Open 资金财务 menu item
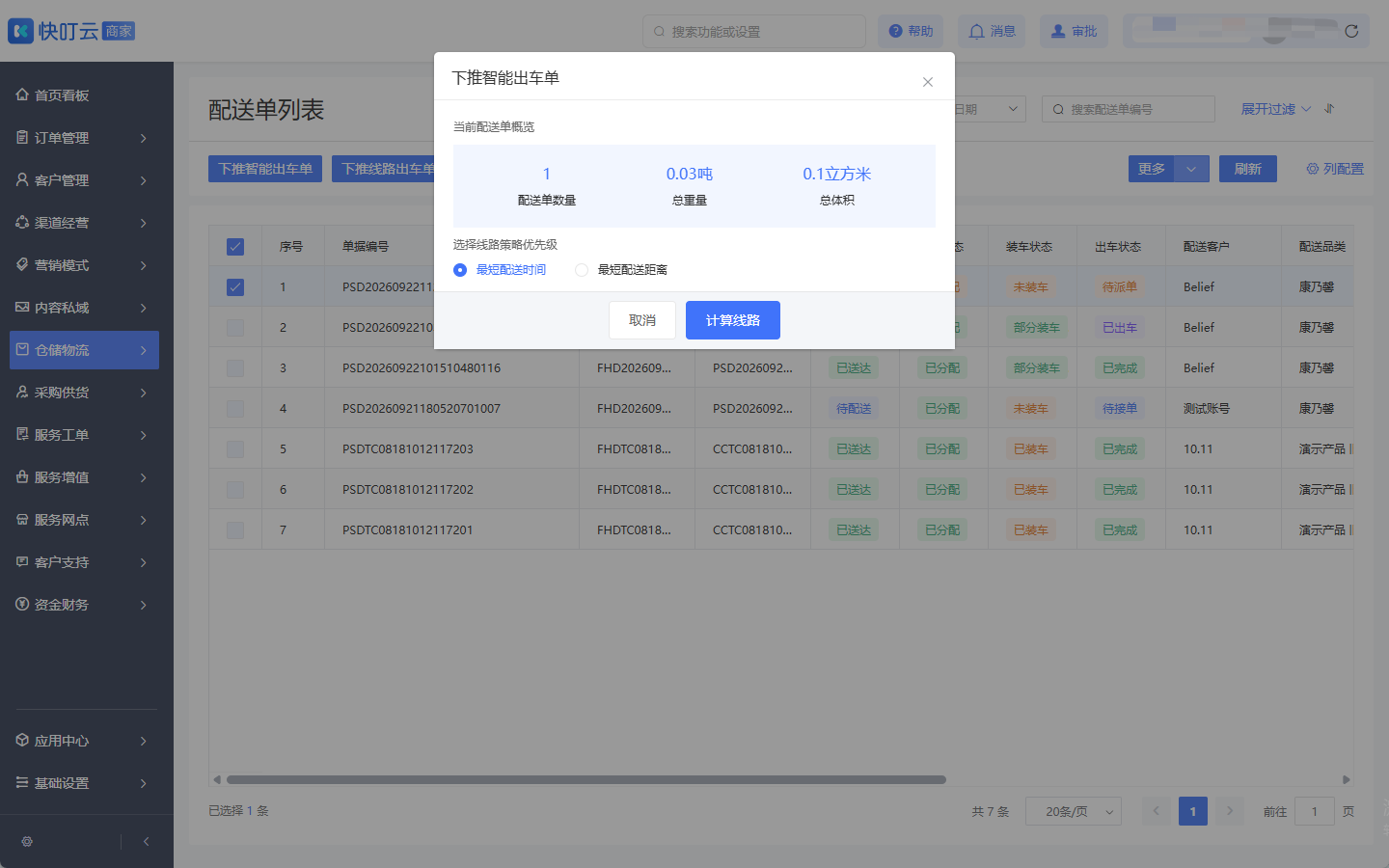1389x868 pixels. (x=84, y=605)
